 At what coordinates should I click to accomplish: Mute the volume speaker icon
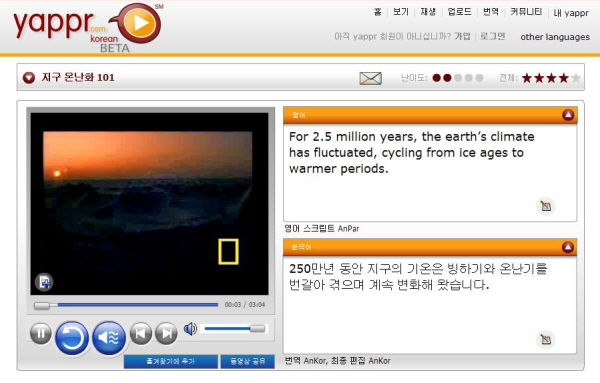190,329
